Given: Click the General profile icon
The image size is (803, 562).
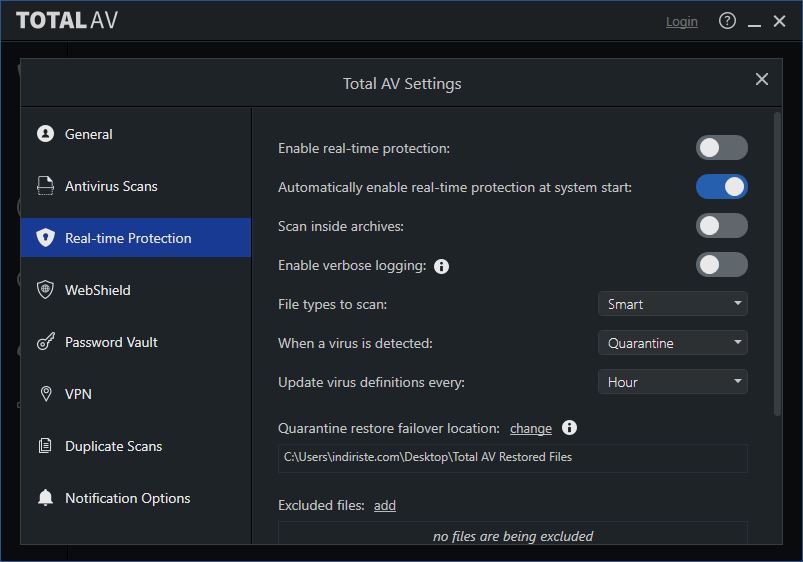Looking at the screenshot, I should point(46,134).
